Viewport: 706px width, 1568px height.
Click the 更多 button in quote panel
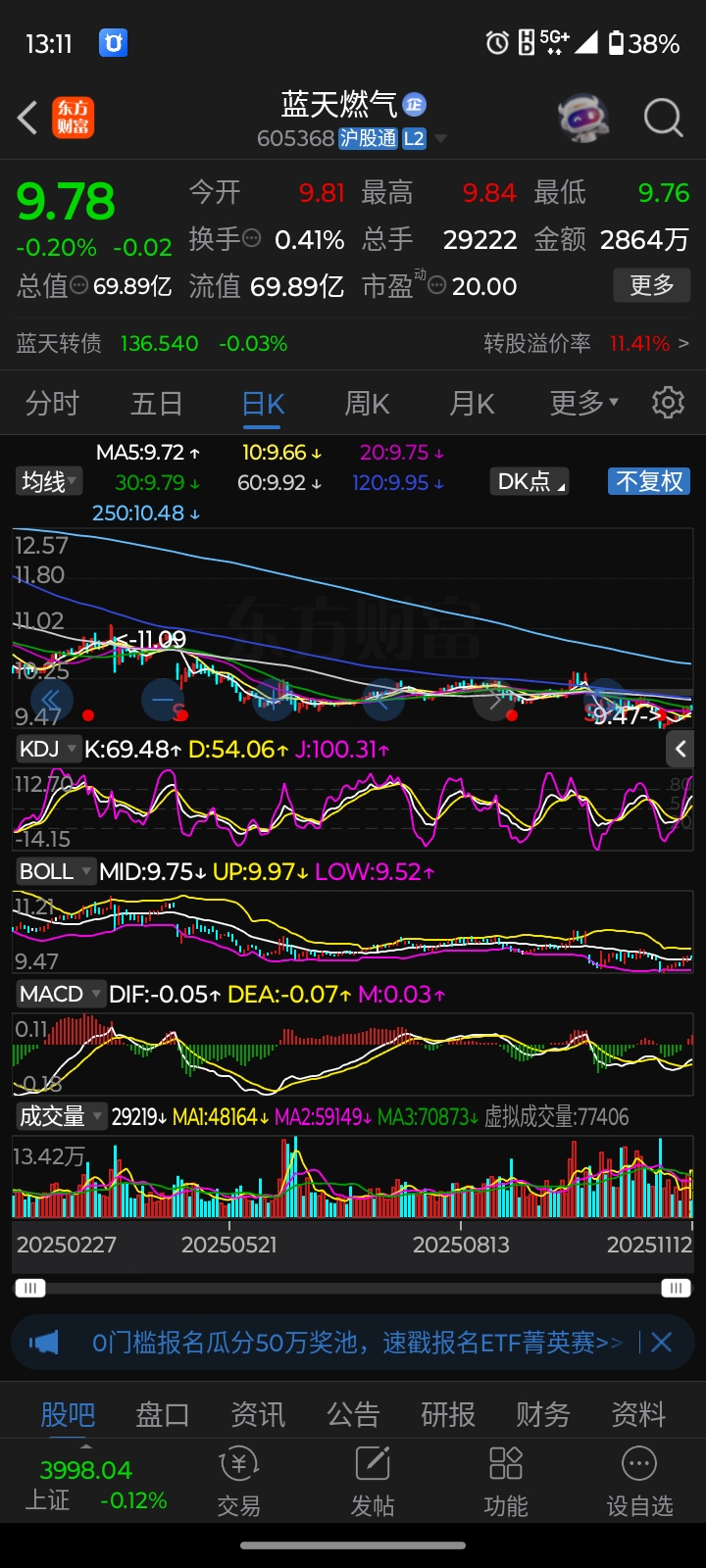tap(652, 285)
